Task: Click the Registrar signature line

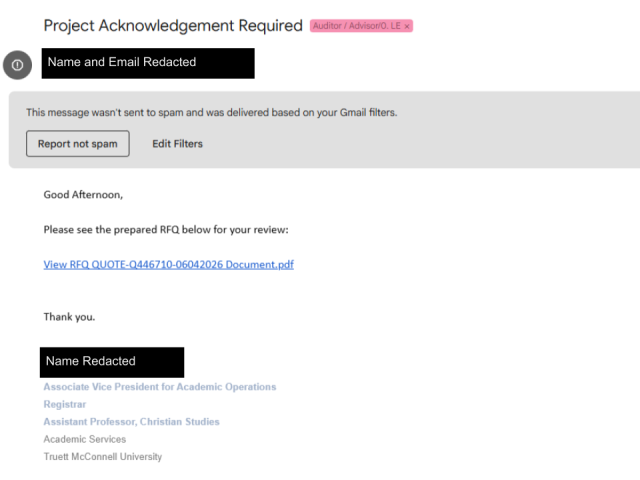Action: tap(65, 404)
